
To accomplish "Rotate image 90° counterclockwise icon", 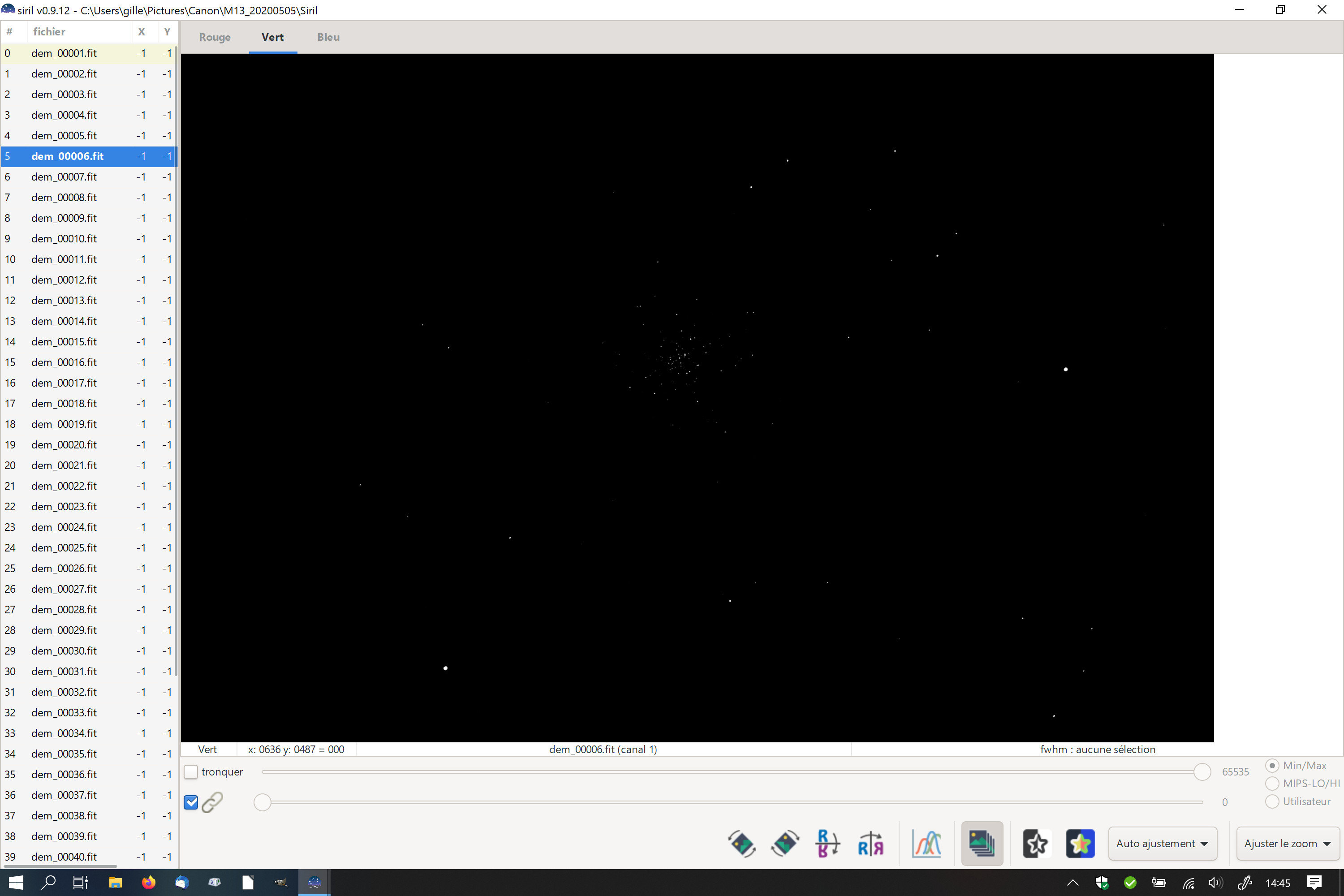I will click(741, 844).
